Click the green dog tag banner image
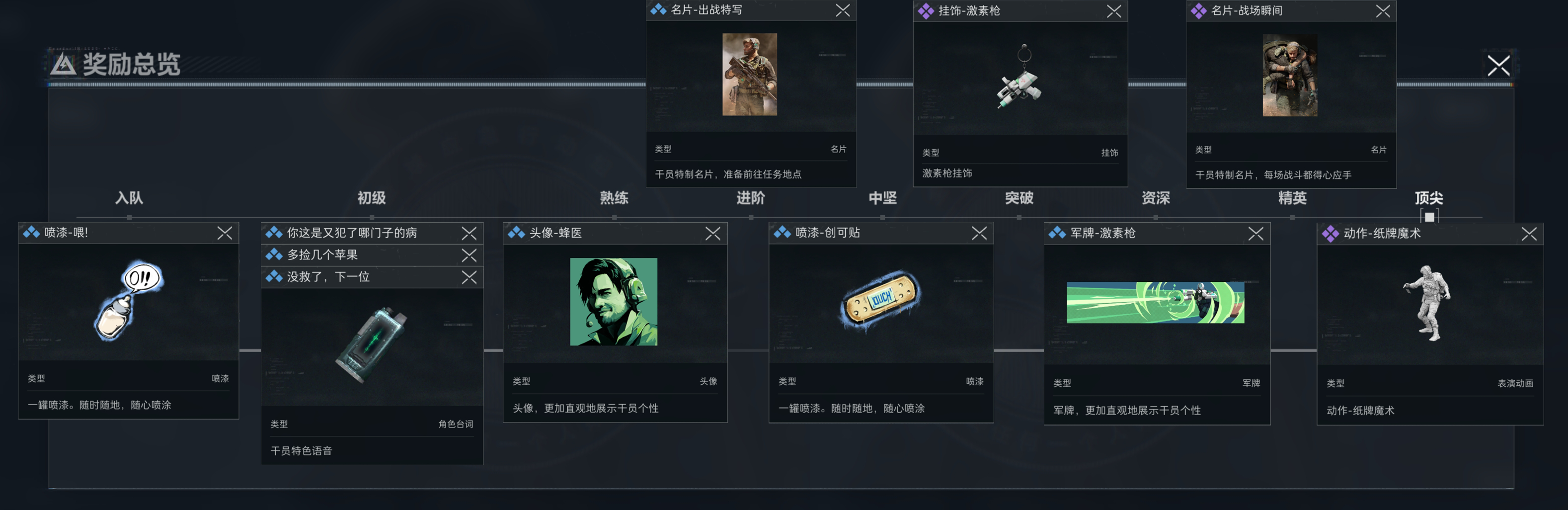 (1155, 302)
